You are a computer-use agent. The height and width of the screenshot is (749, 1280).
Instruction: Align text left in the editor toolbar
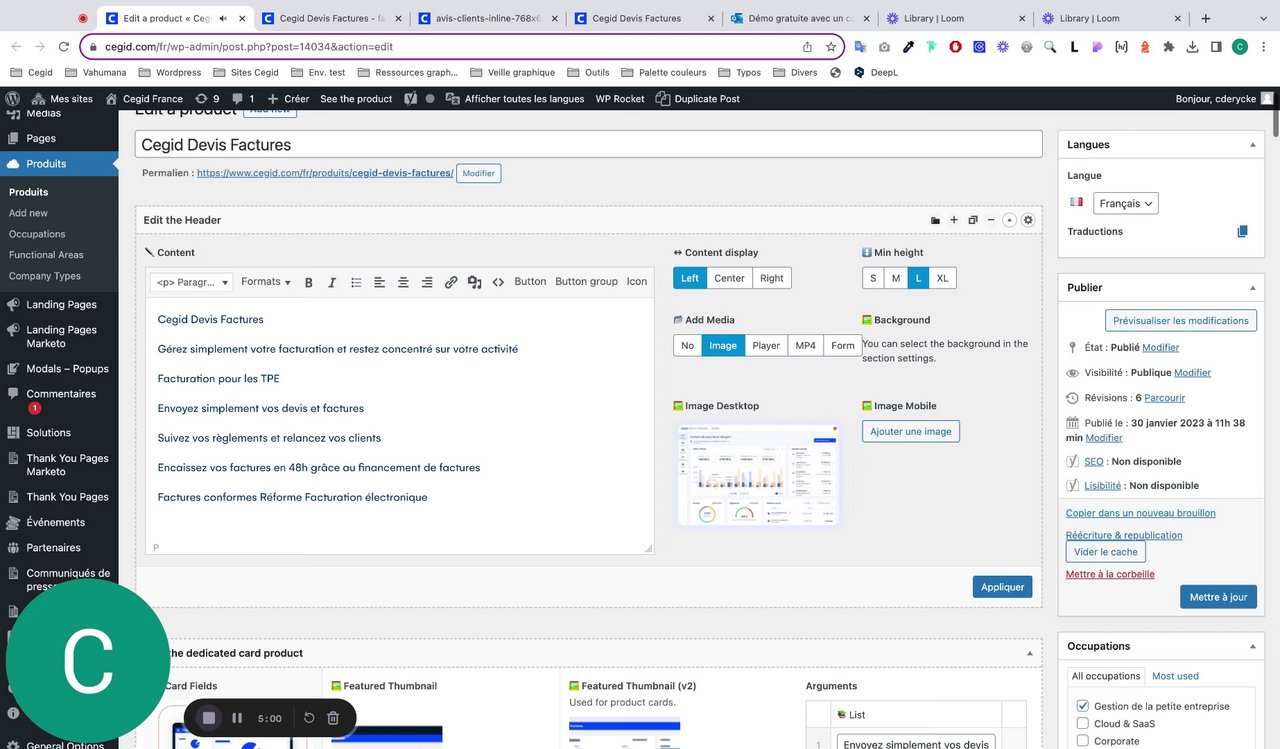pos(380,282)
